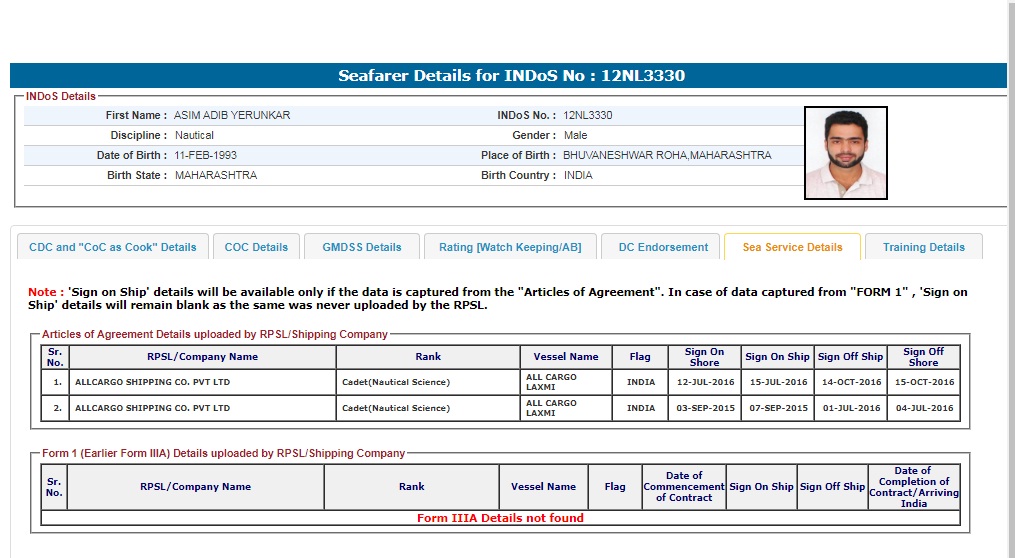Click the Vessel Name header in Articles table
Image resolution: width=1015 pixels, height=558 pixels.
pos(566,357)
